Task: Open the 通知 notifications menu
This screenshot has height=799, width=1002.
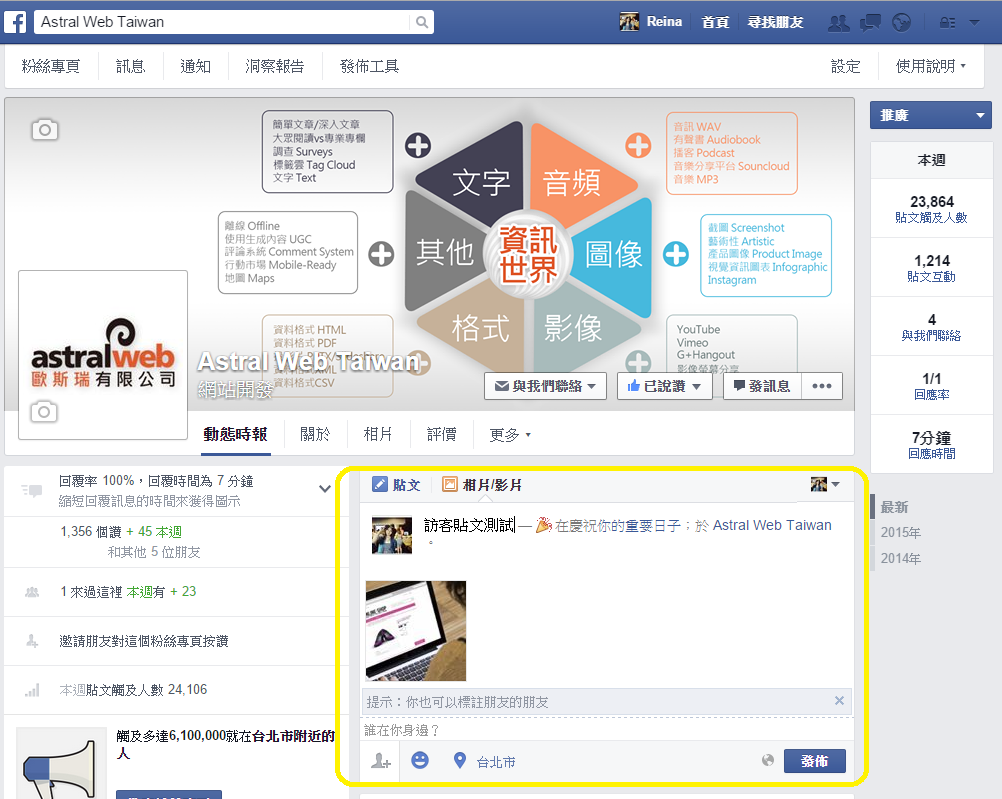Action: pos(196,66)
